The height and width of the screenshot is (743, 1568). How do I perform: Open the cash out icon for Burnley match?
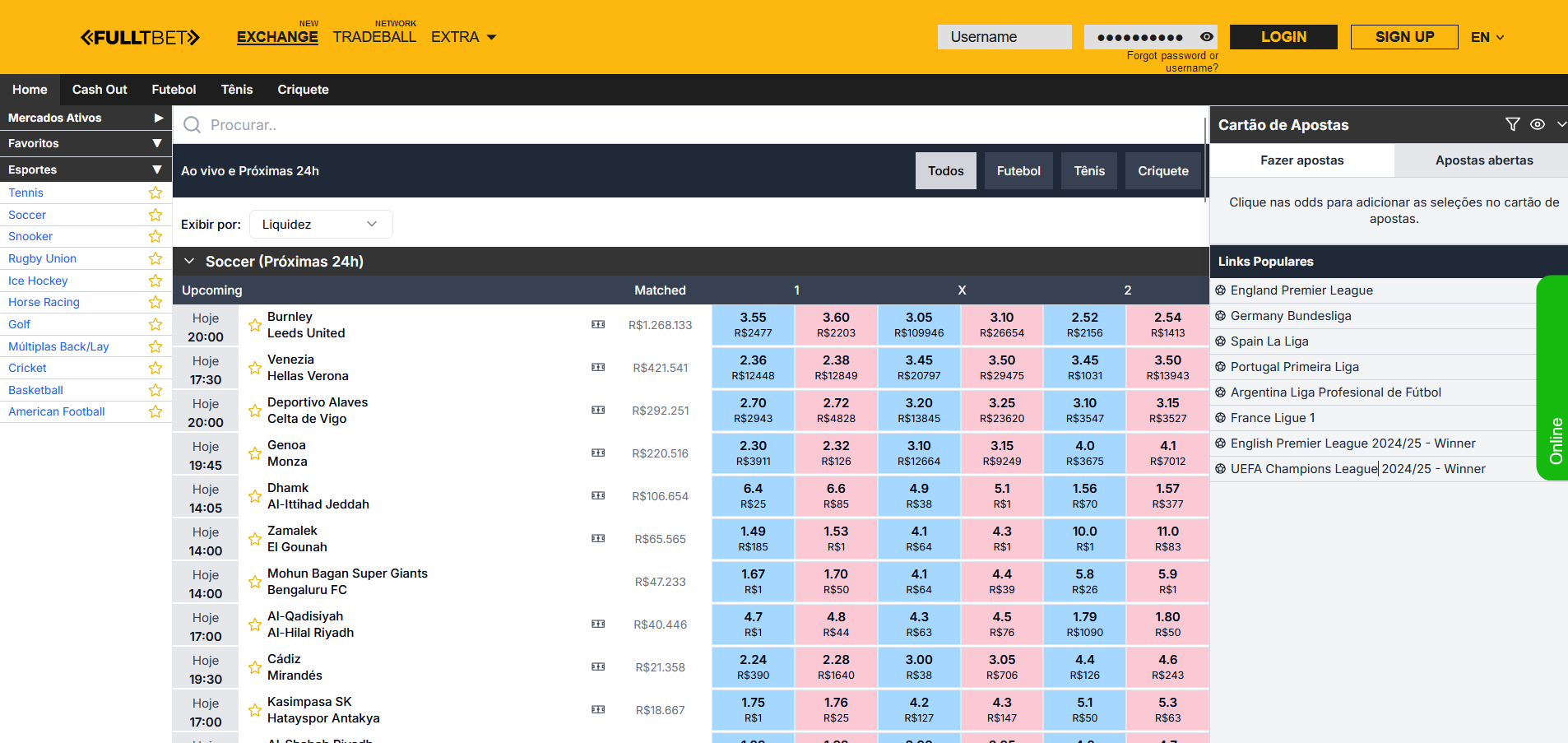coord(598,325)
